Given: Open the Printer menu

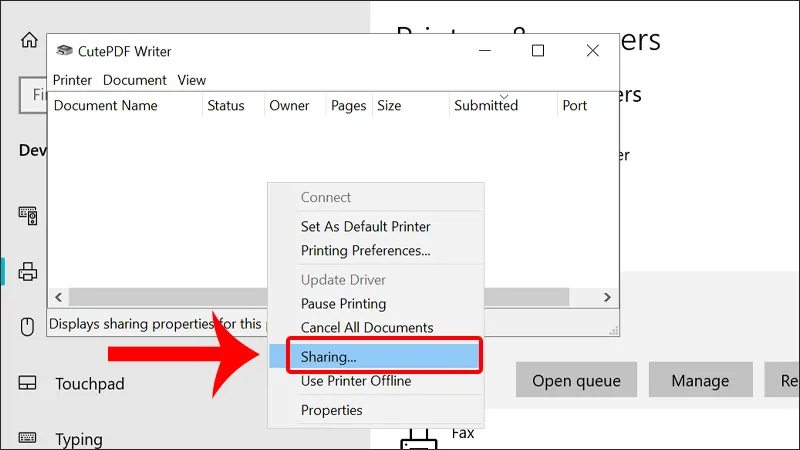Looking at the screenshot, I should tap(72, 80).
